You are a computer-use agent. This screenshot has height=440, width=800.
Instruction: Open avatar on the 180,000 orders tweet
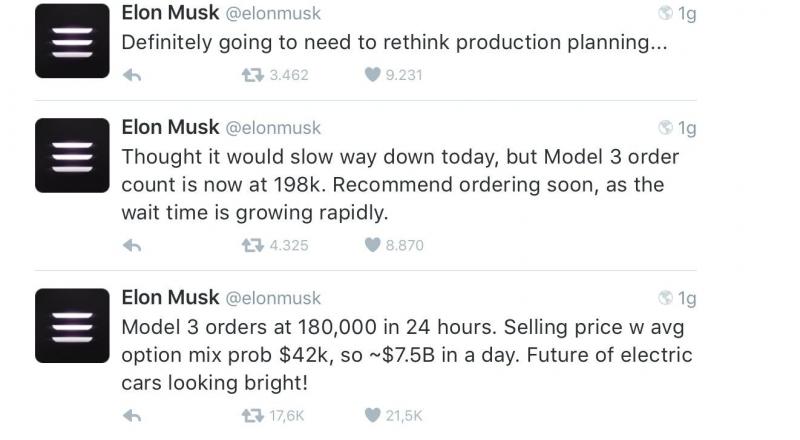(71, 325)
